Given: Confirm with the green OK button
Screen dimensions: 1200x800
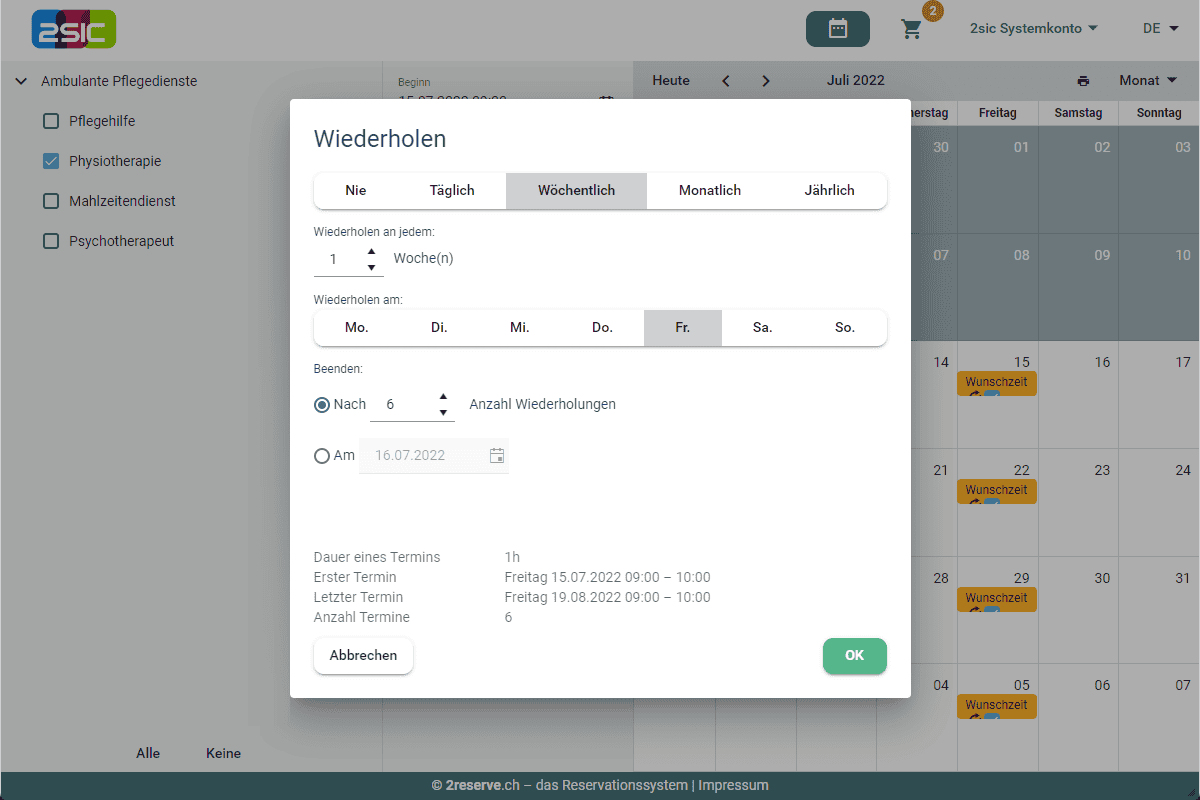Looking at the screenshot, I should click(x=854, y=656).
